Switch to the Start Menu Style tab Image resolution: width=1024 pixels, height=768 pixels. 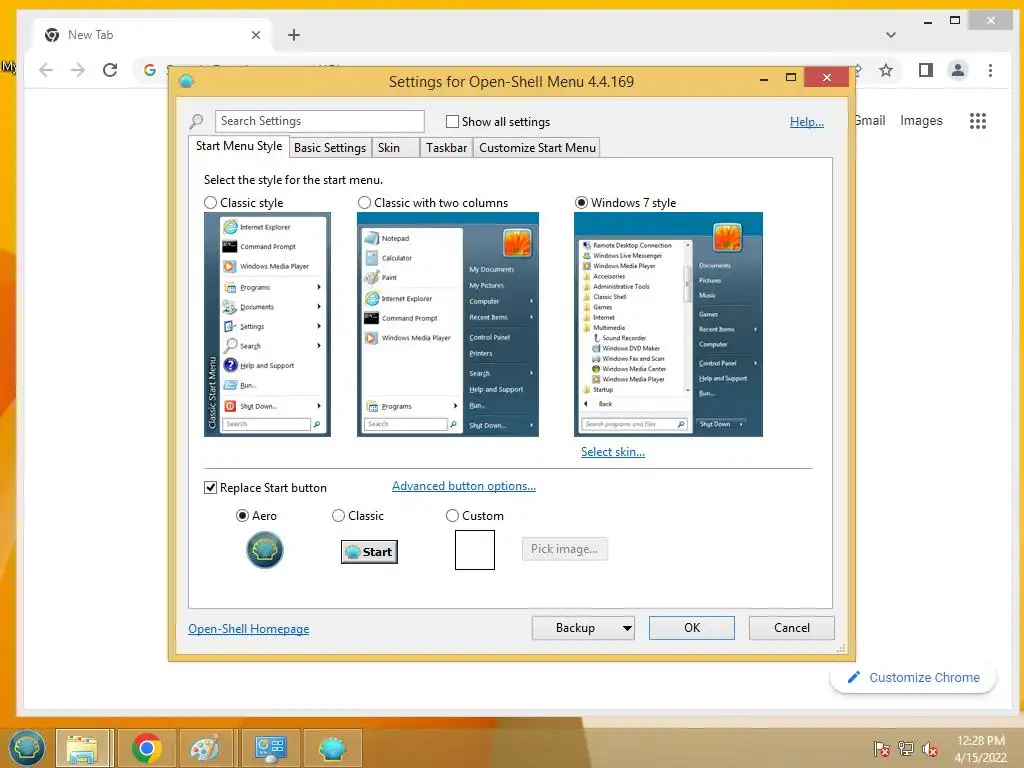[x=239, y=146]
